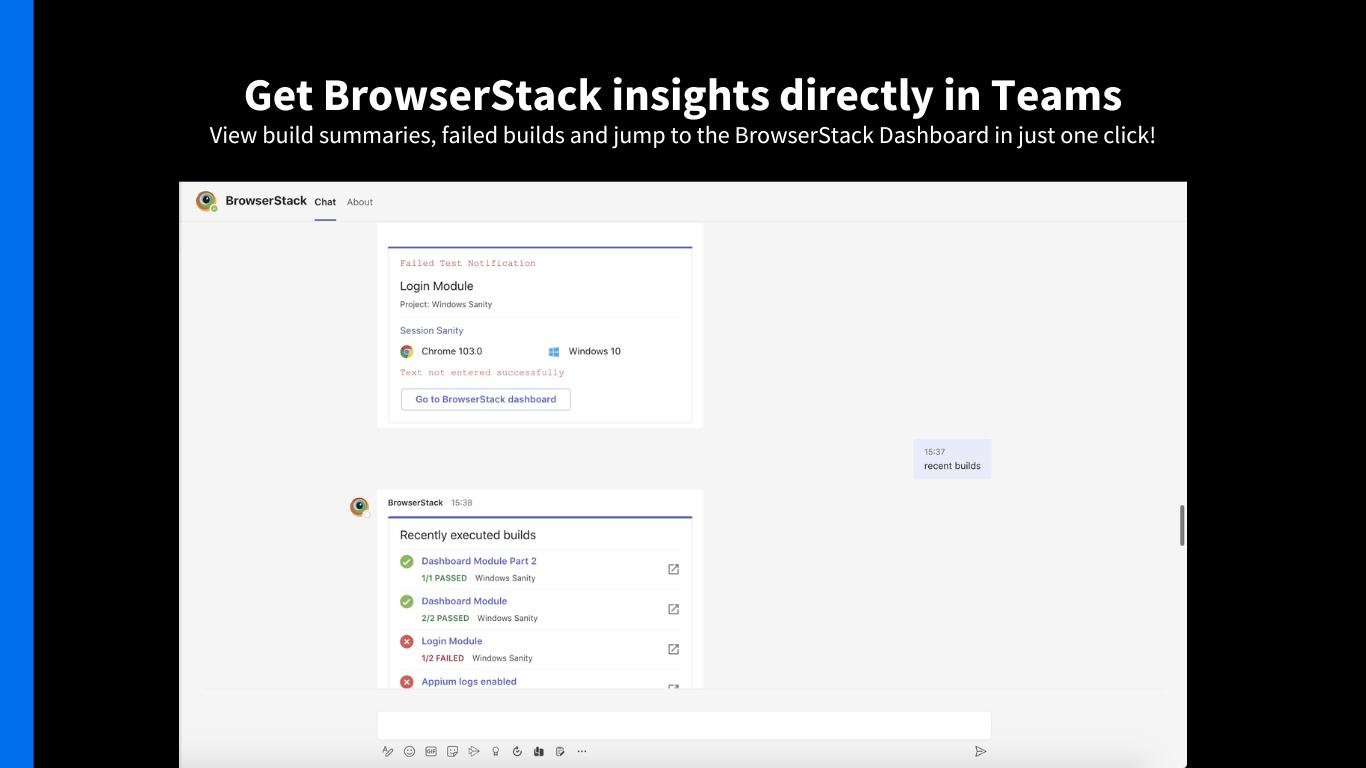Open the Session Sanity link
The image size is (1366, 768).
(x=432, y=330)
